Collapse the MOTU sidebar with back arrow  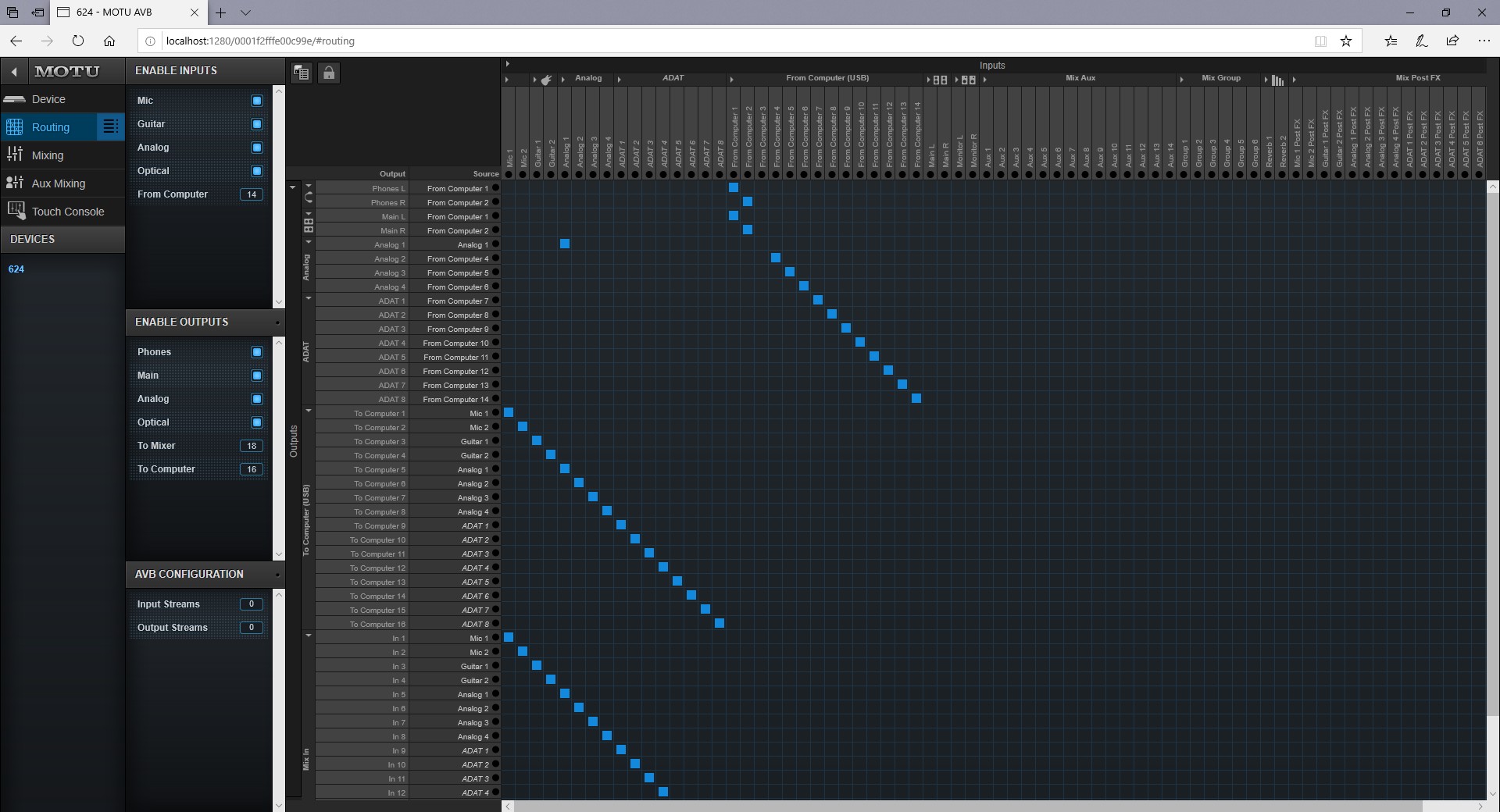[14, 71]
